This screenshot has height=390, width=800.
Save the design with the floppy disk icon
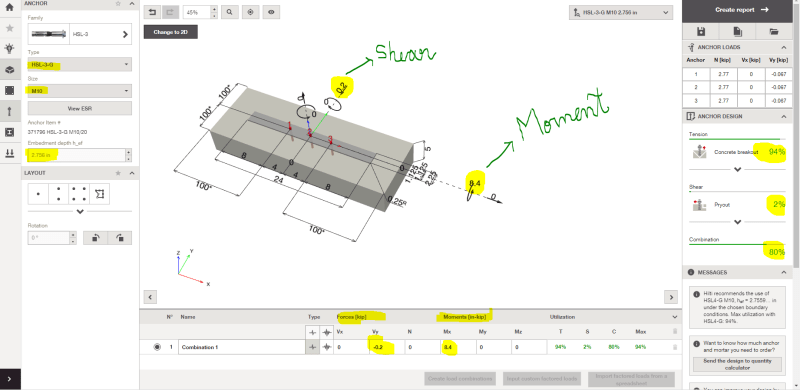[x=701, y=32]
